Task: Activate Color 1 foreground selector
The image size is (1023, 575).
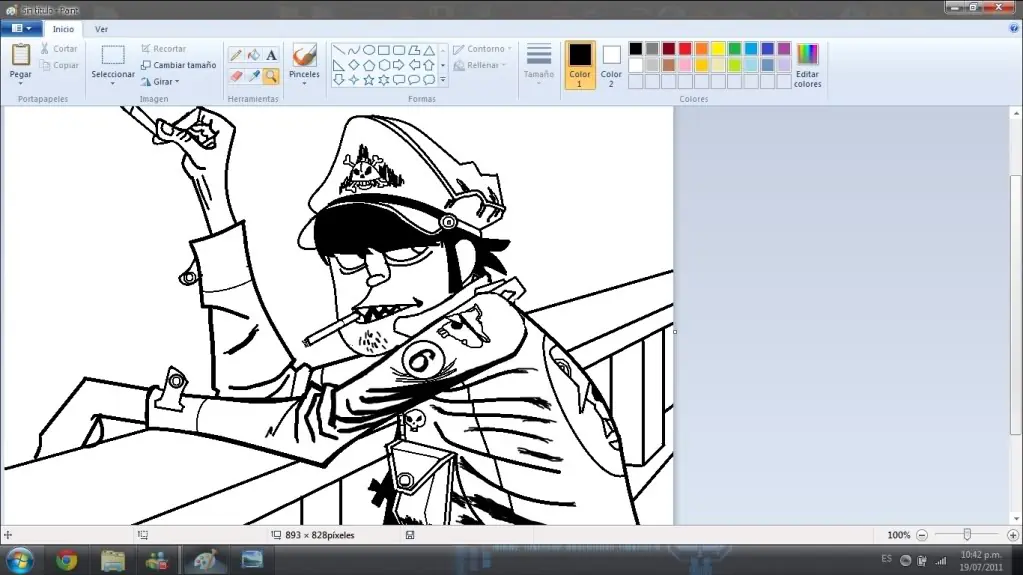Action: 579,65
